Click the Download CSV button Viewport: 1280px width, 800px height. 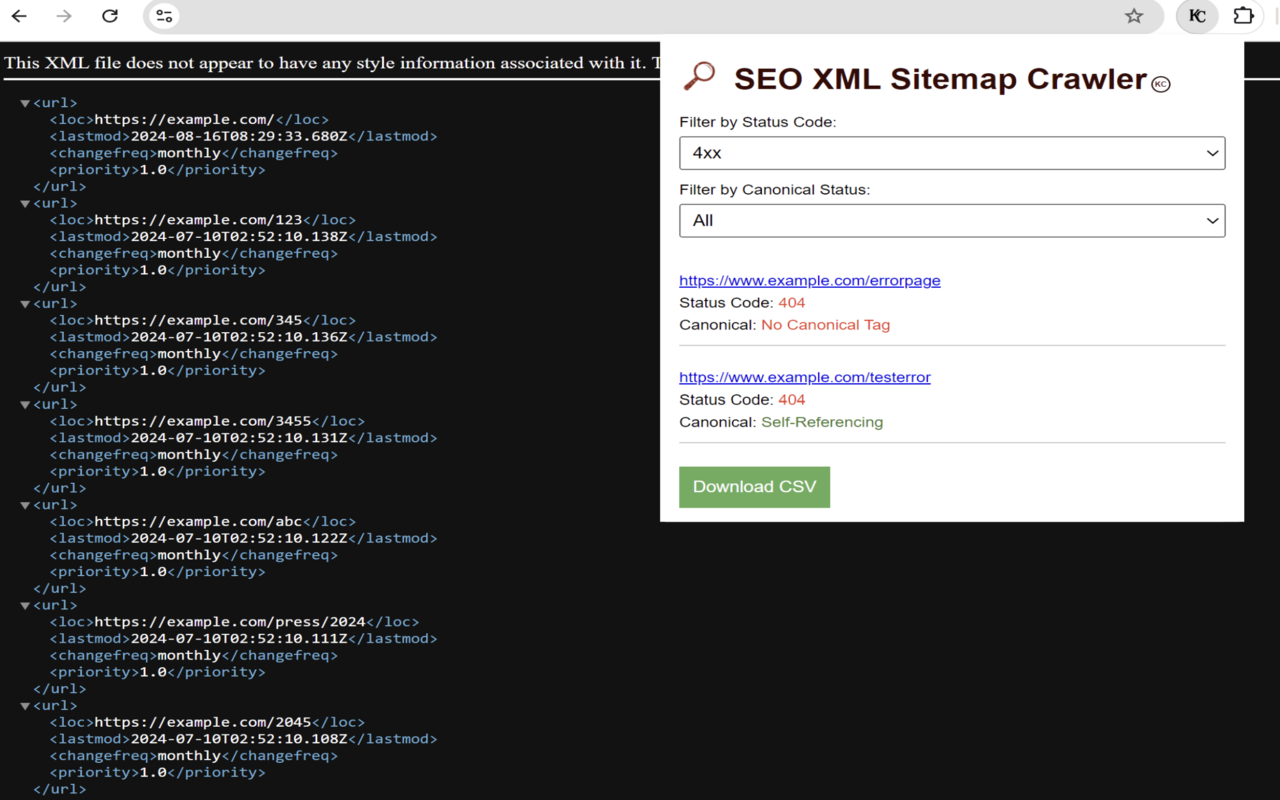point(754,487)
